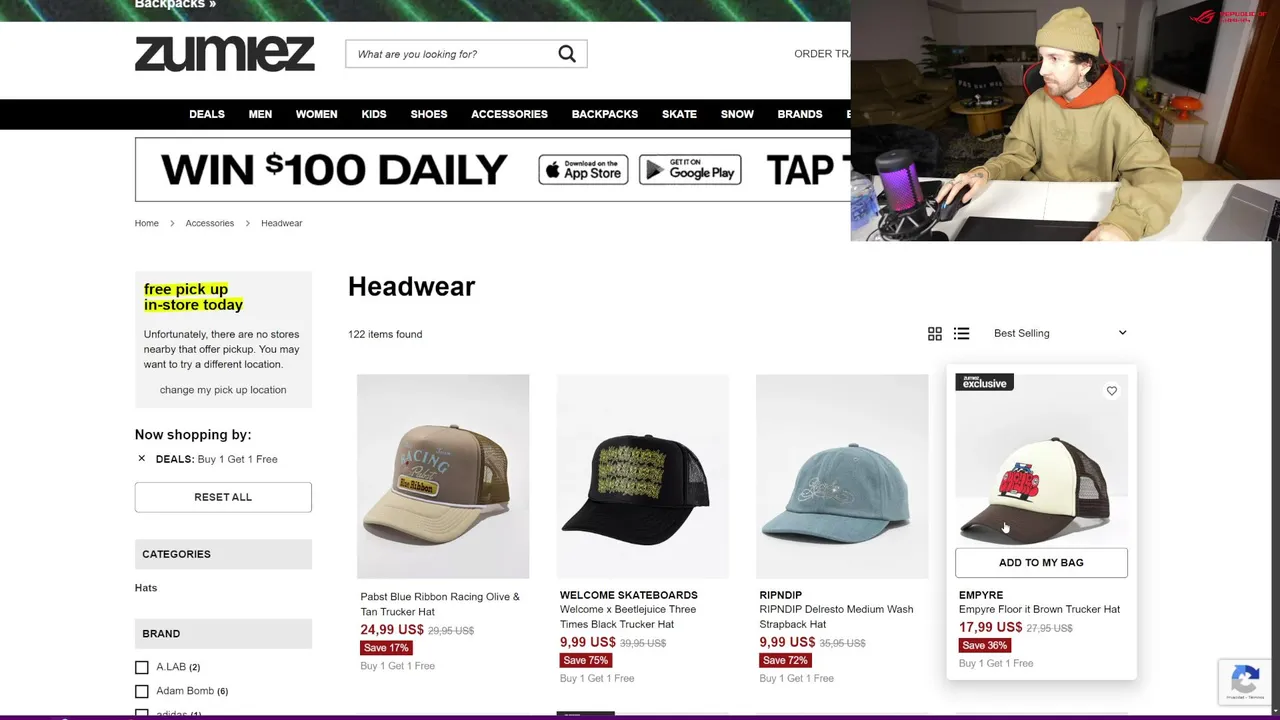Check the A.LAB brand checkbox
The height and width of the screenshot is (720, 1280).
tap(142, 667)
